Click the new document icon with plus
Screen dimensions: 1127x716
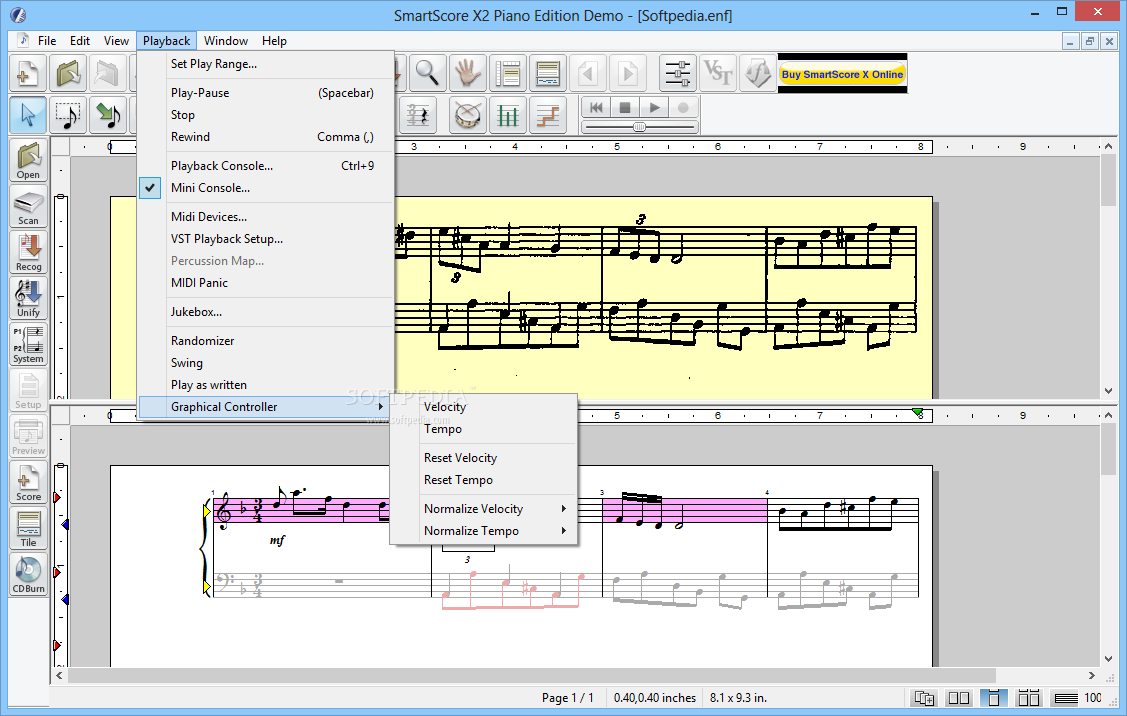pos(28,73)
